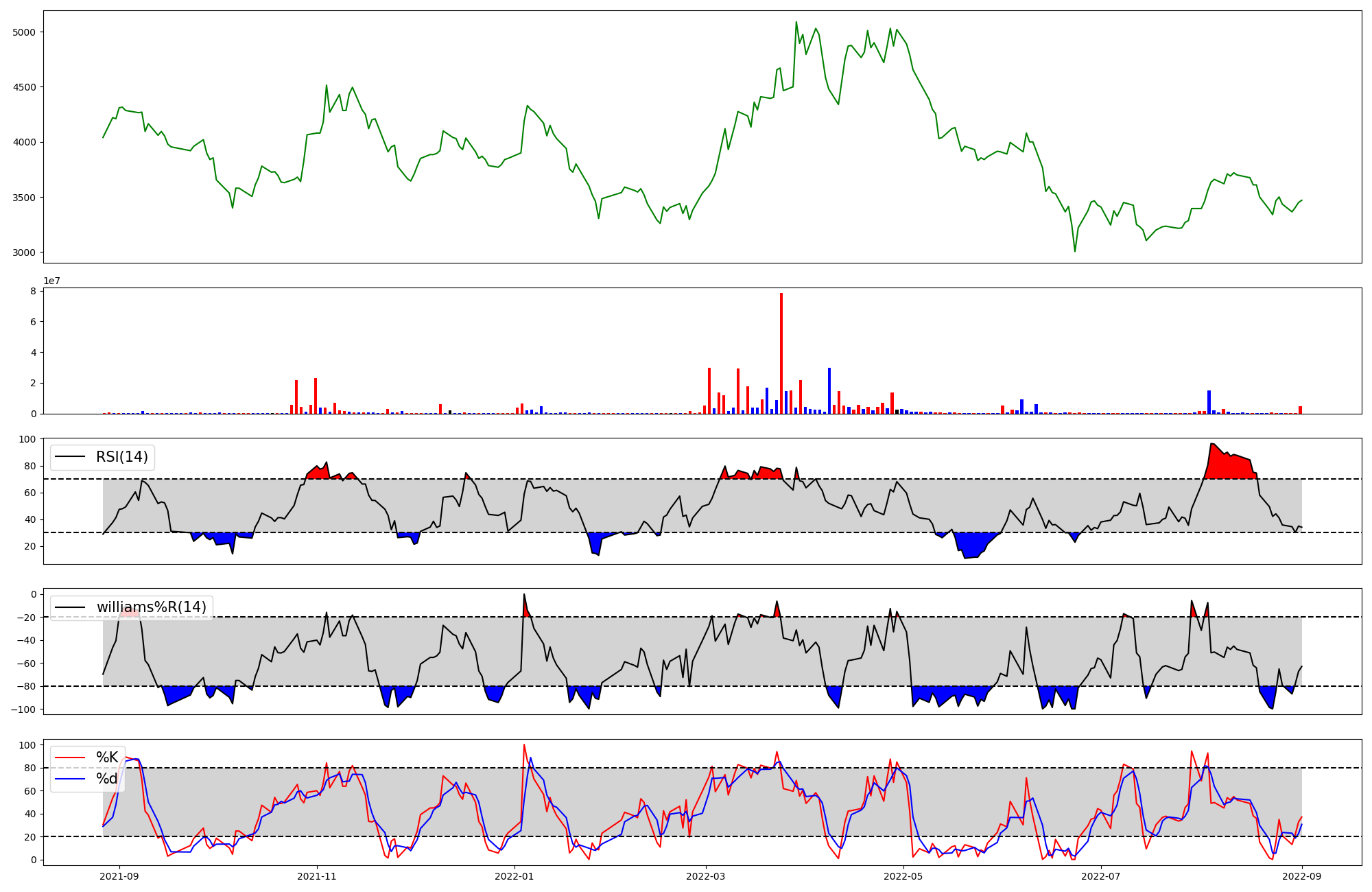Screen dimensions: 1372x892
Task: Click the RSI(14) legend label
Action: 121,457
